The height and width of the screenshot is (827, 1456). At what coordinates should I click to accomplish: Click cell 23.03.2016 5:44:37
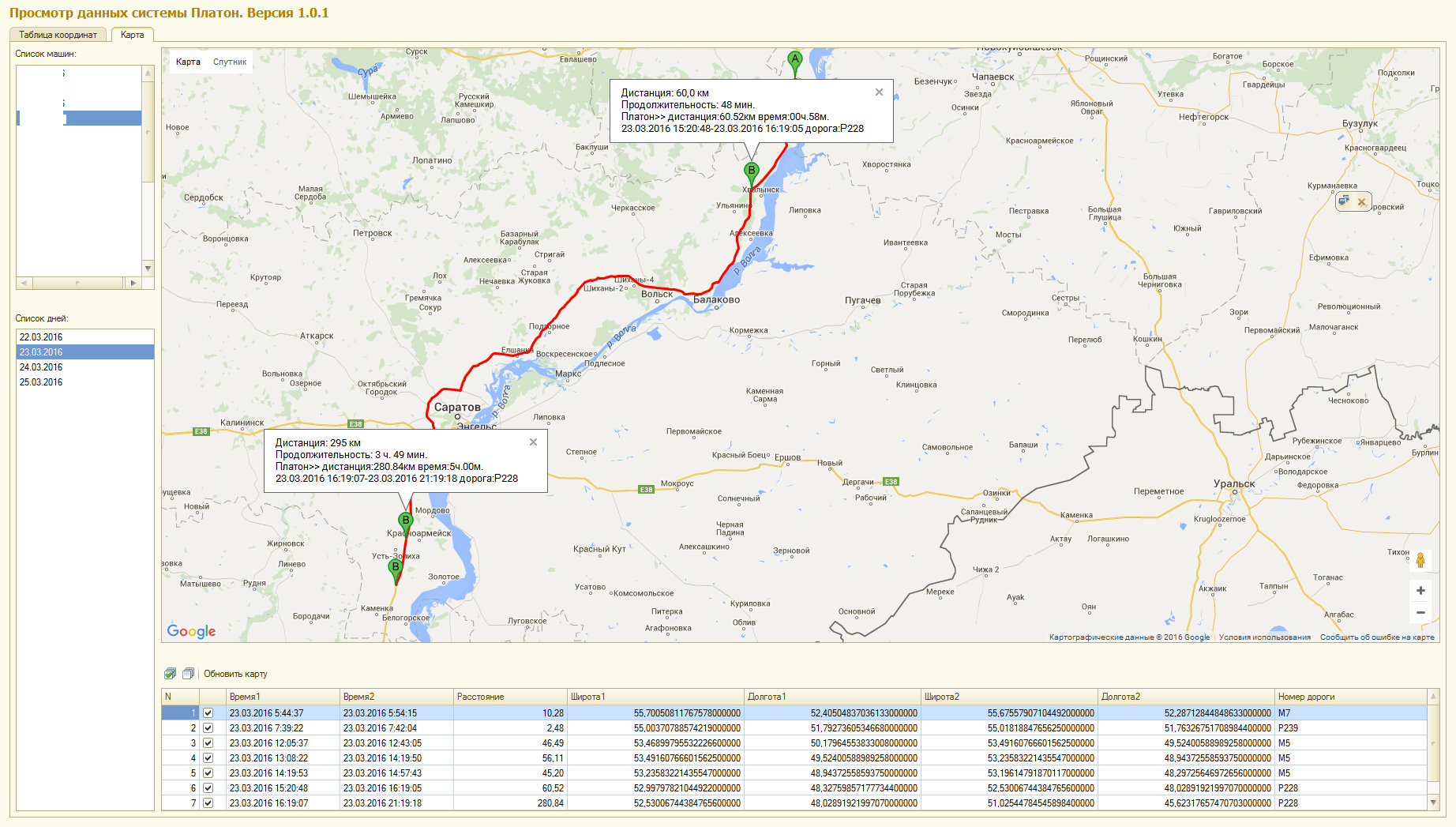click(x=283, y=713)
